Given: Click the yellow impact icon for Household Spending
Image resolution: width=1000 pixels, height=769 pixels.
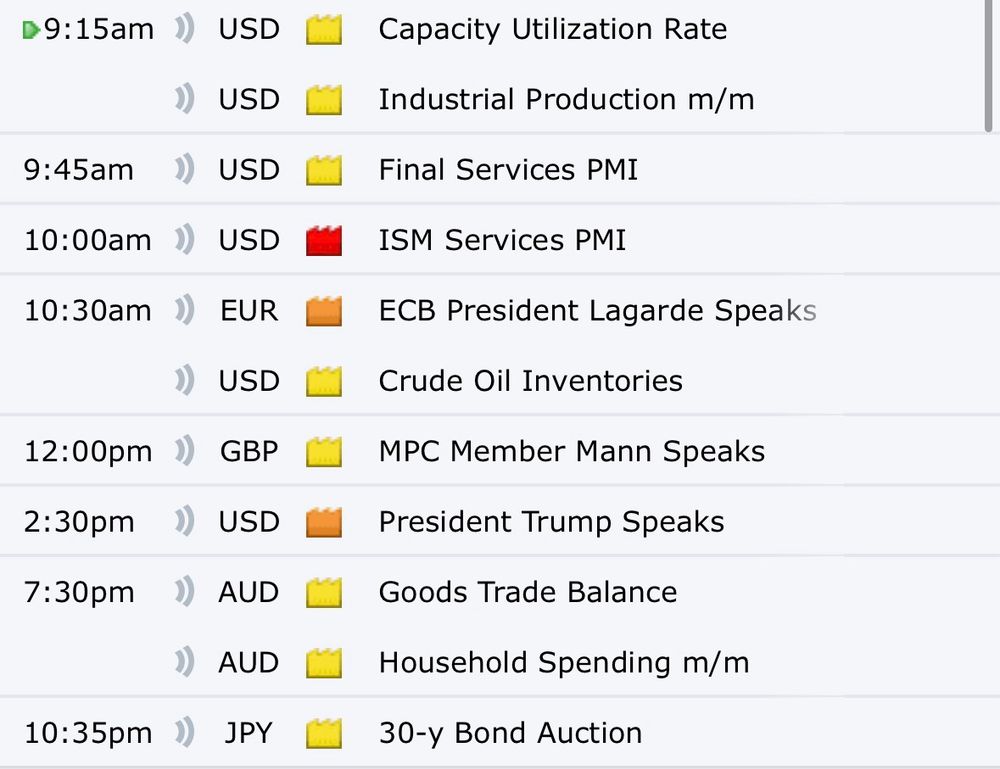Looking at the screenshot, I should tap(323, 663).
